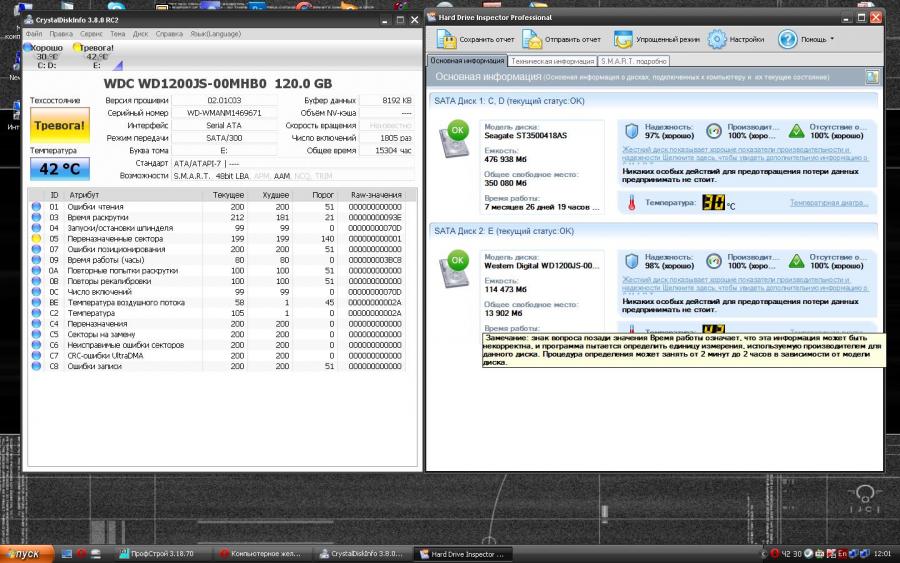Click blue status circle for Время раскрутки row

36,218
